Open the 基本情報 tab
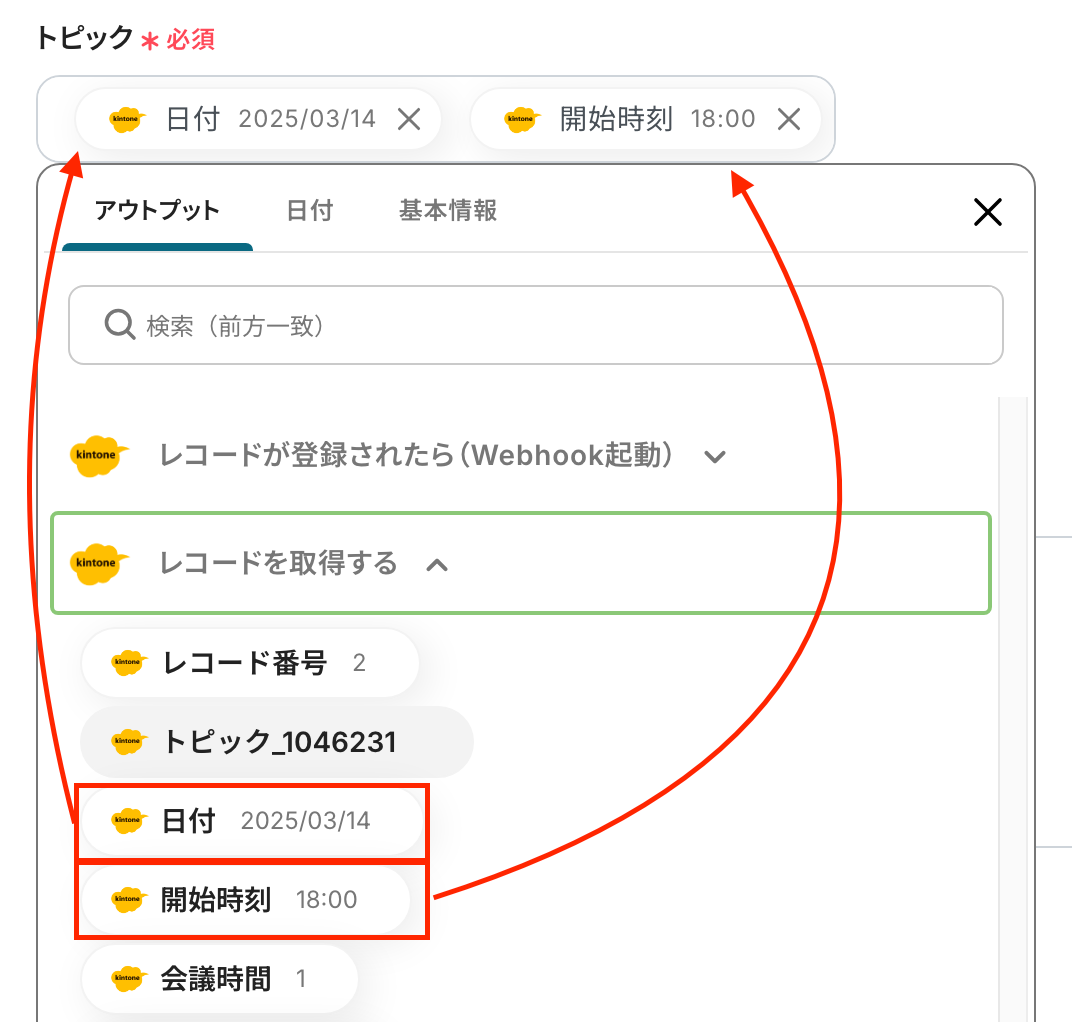 [x=448, y=211]
